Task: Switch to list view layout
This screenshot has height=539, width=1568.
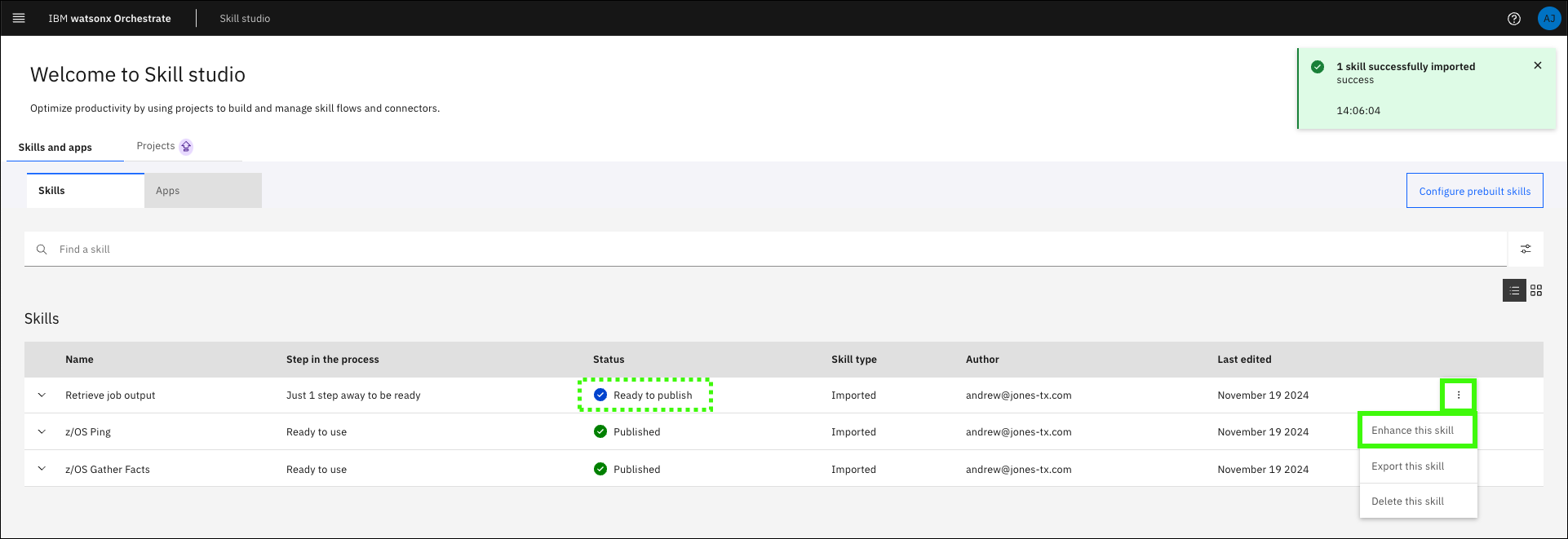Action: (1514, 290)
